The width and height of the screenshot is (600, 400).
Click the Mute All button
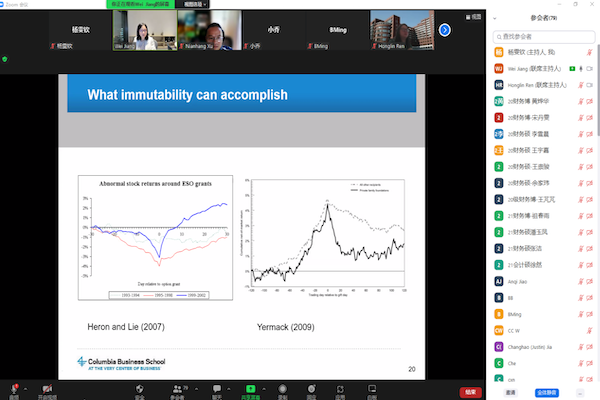(x=545, y=392)
